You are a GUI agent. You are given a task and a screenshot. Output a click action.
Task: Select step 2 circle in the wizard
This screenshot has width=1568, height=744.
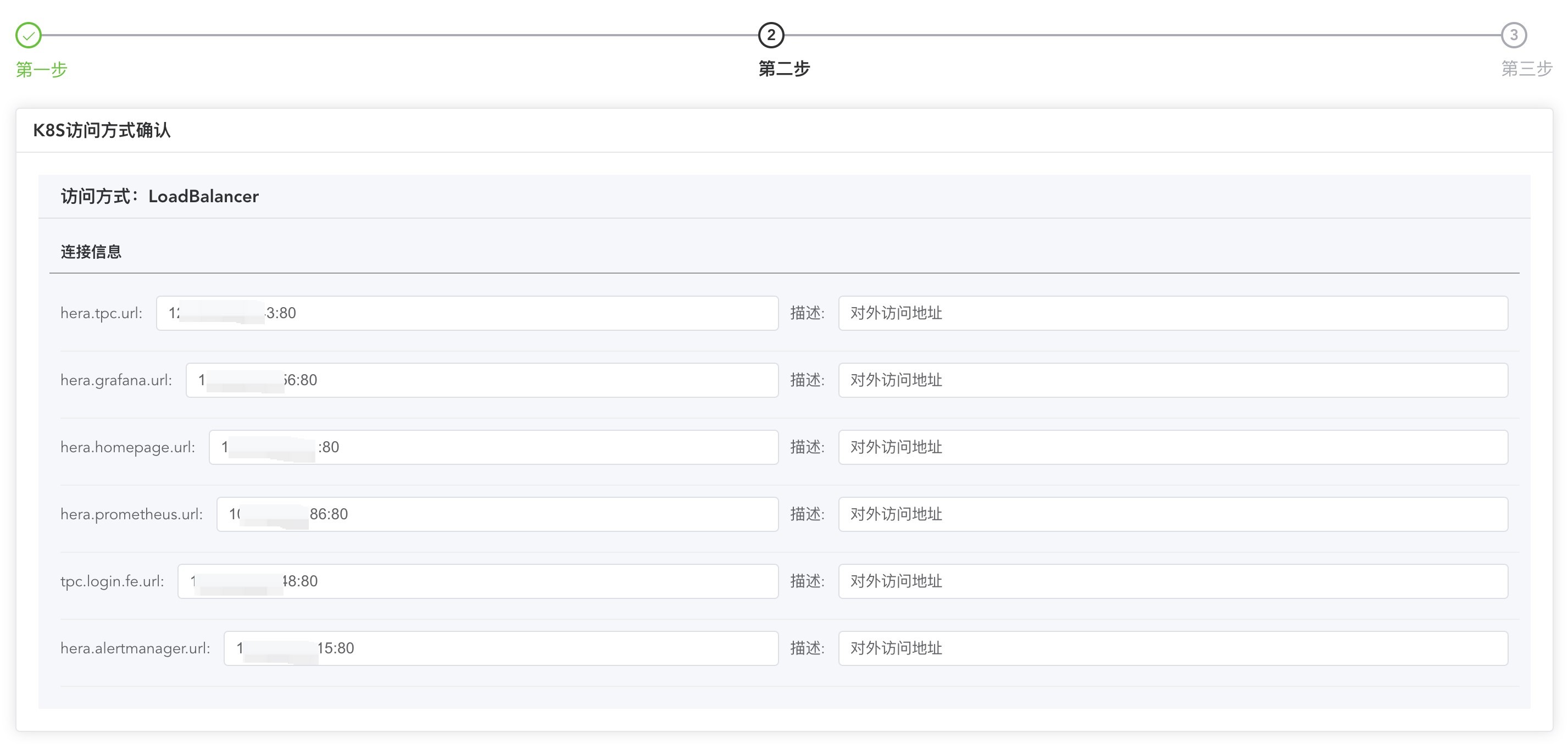coord(771,35)
